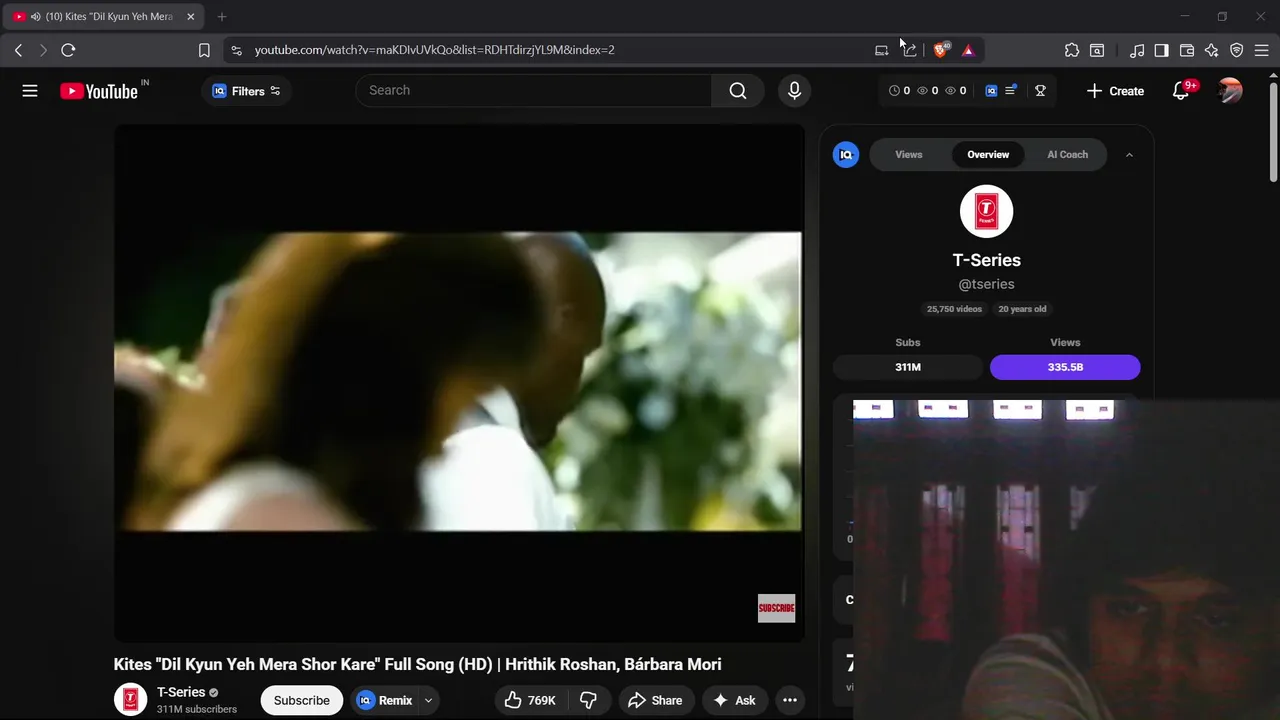Close the Kites YouTube tab

click(x=190, y=17)
